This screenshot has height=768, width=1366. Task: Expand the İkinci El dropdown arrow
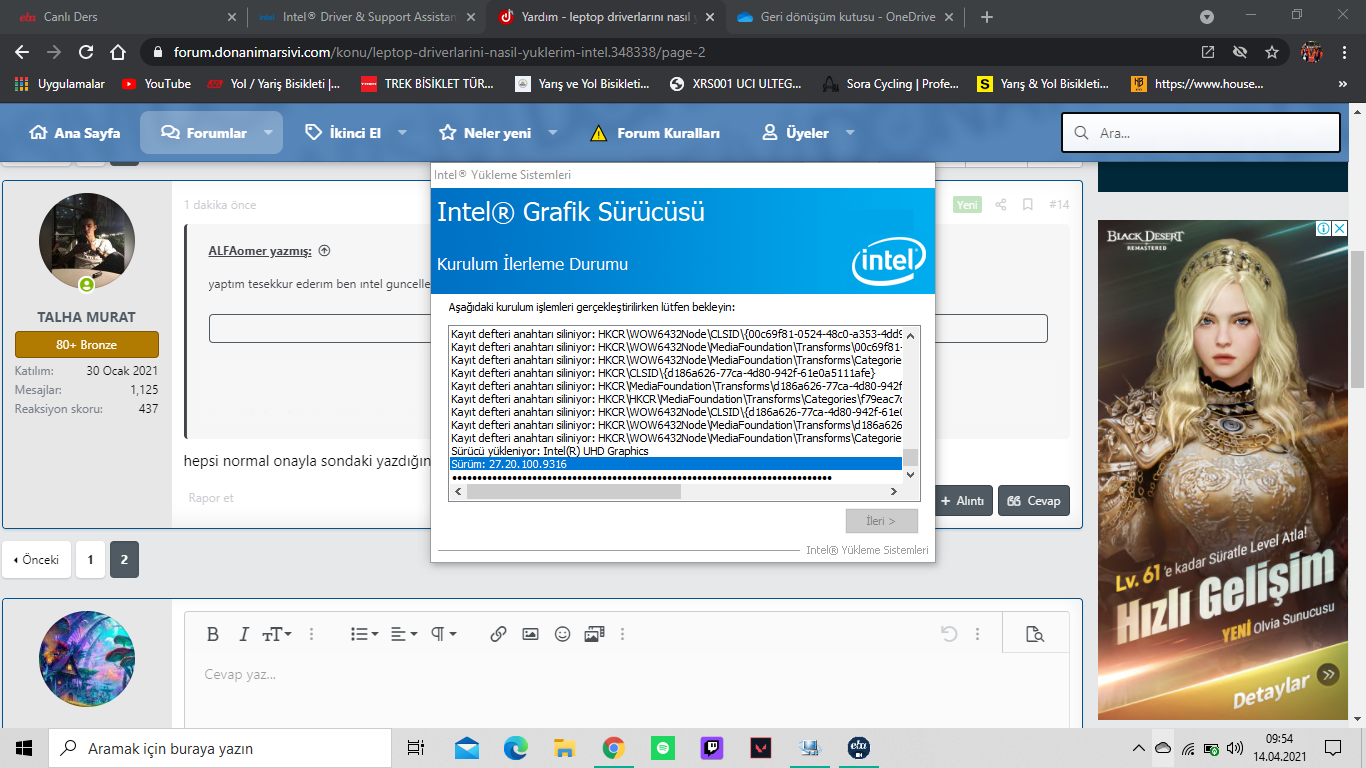pos(403,133)
